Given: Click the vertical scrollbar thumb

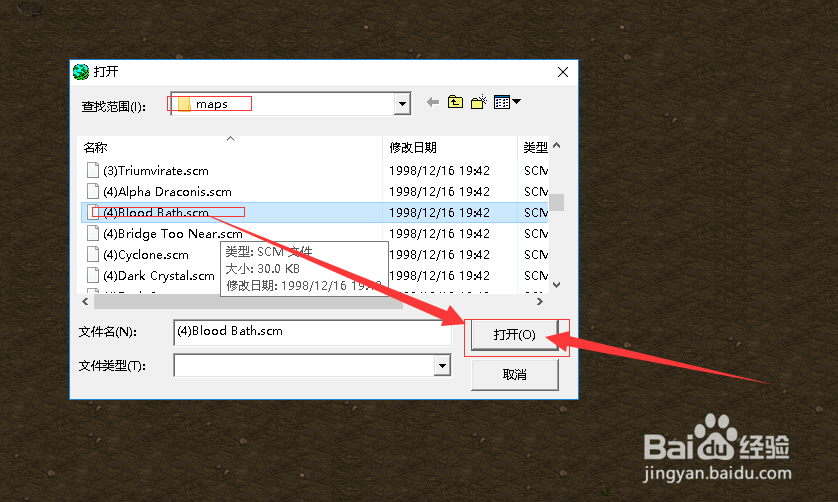Looking at the screenshot, I should [556, 202].
